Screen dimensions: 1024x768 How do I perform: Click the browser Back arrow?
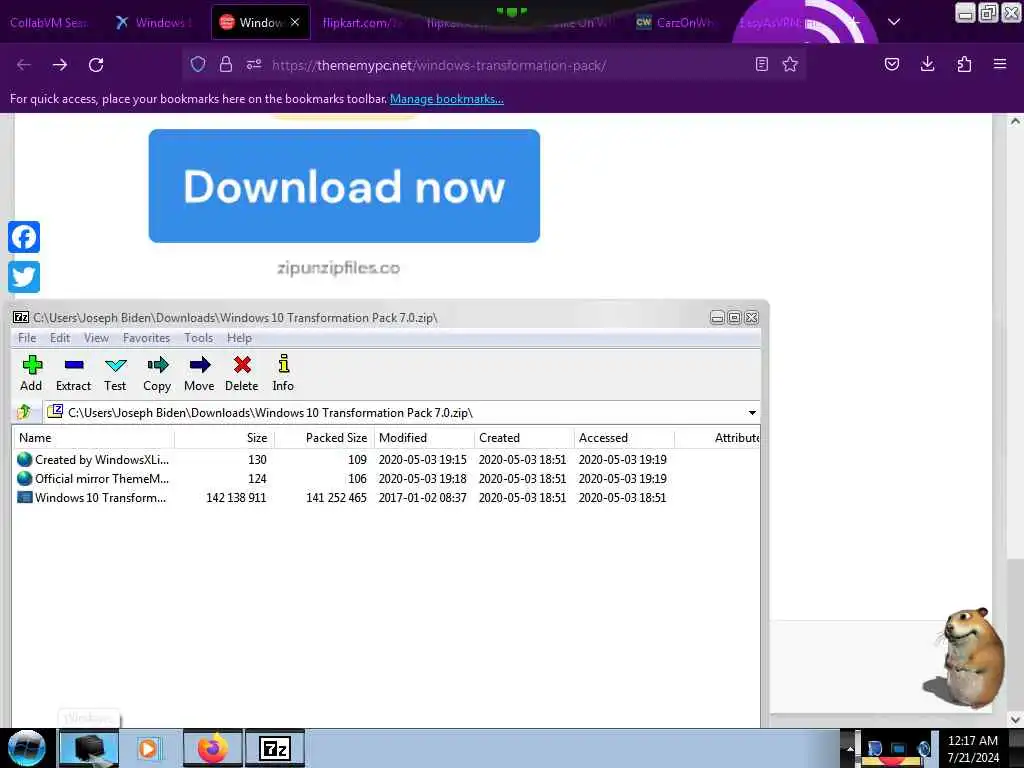click(x=24, y=65)
